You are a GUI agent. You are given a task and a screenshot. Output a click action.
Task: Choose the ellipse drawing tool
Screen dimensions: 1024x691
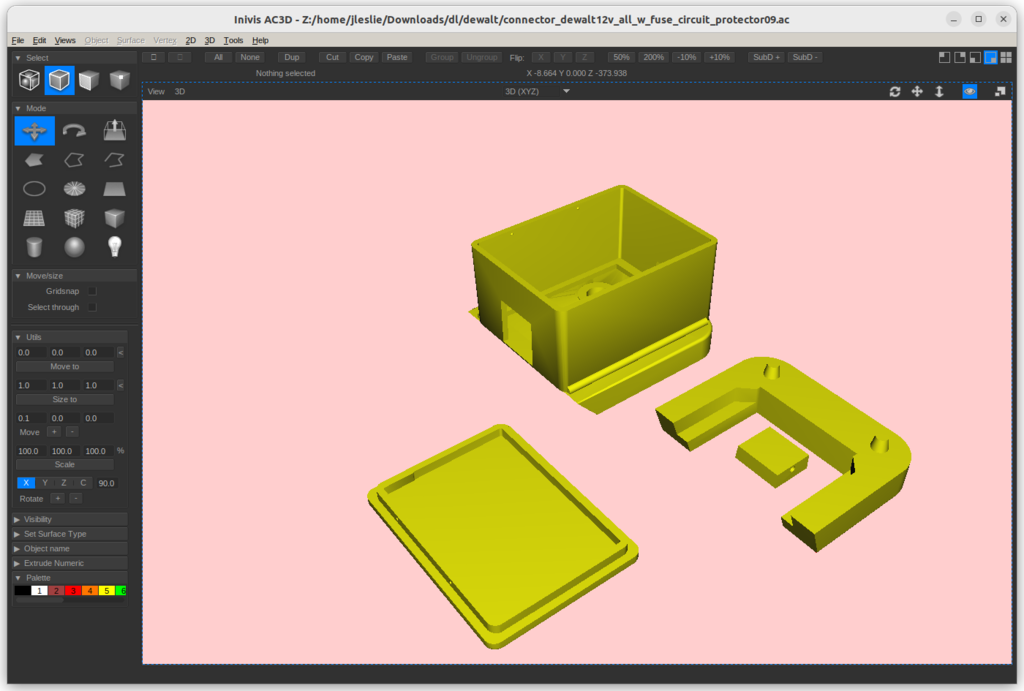[34, 188]
